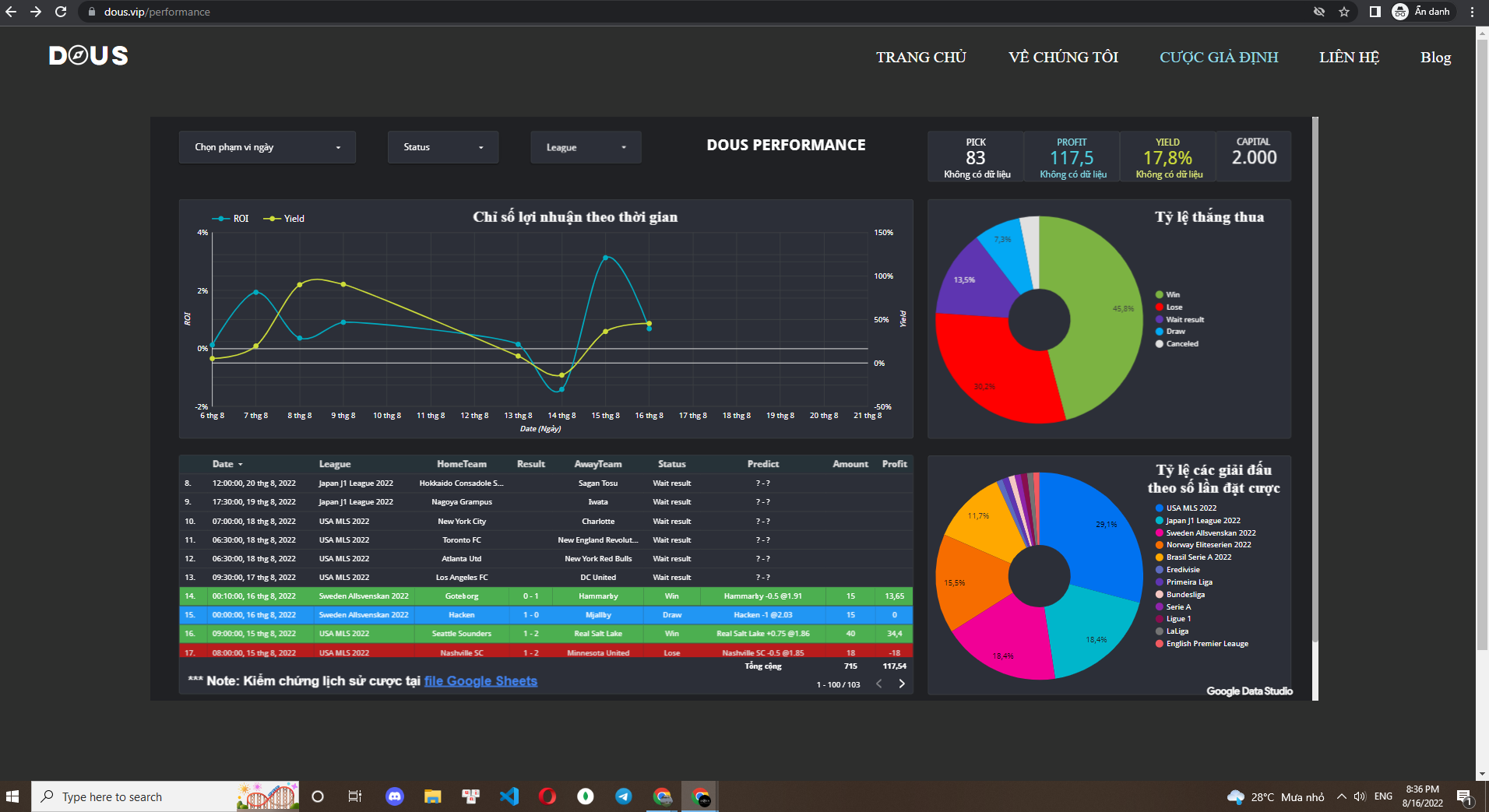Bookmark this page with the star icon
This screenshot has height=812, width=1489.
click(1343, 12)
